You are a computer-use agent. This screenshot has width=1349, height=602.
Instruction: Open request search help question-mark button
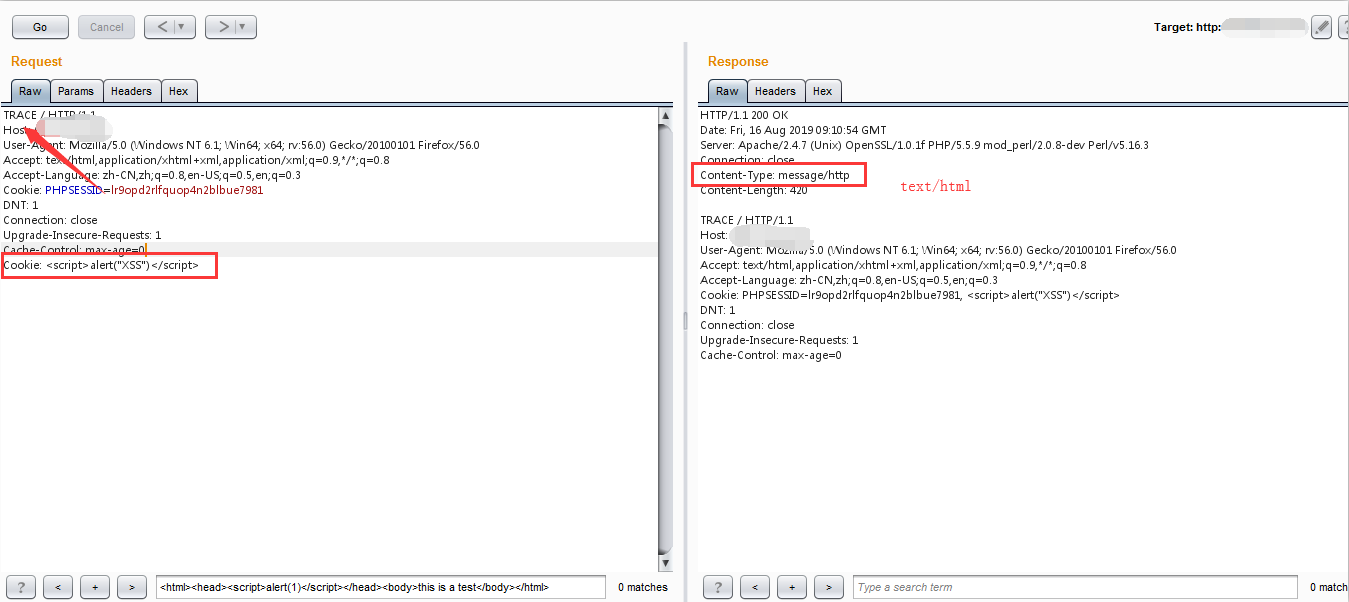[21, 587]
